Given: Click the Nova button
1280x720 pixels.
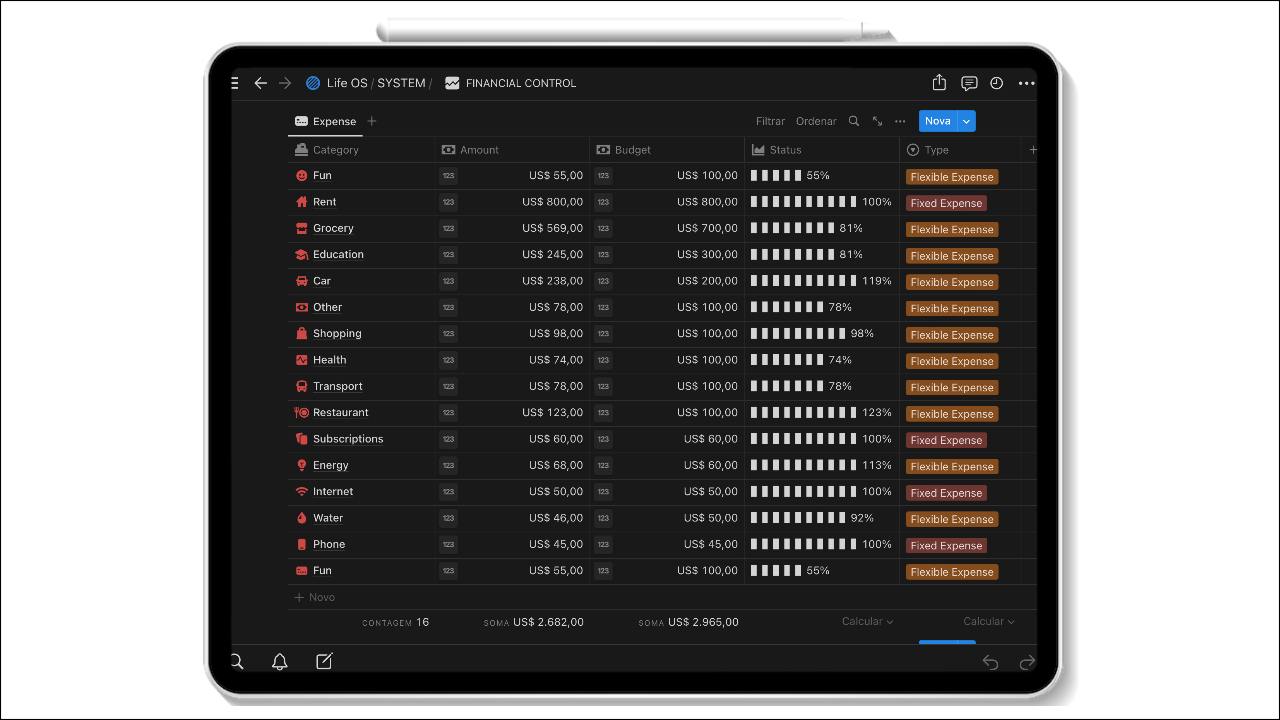Looking at the screenshot, I should click(938, 121).
